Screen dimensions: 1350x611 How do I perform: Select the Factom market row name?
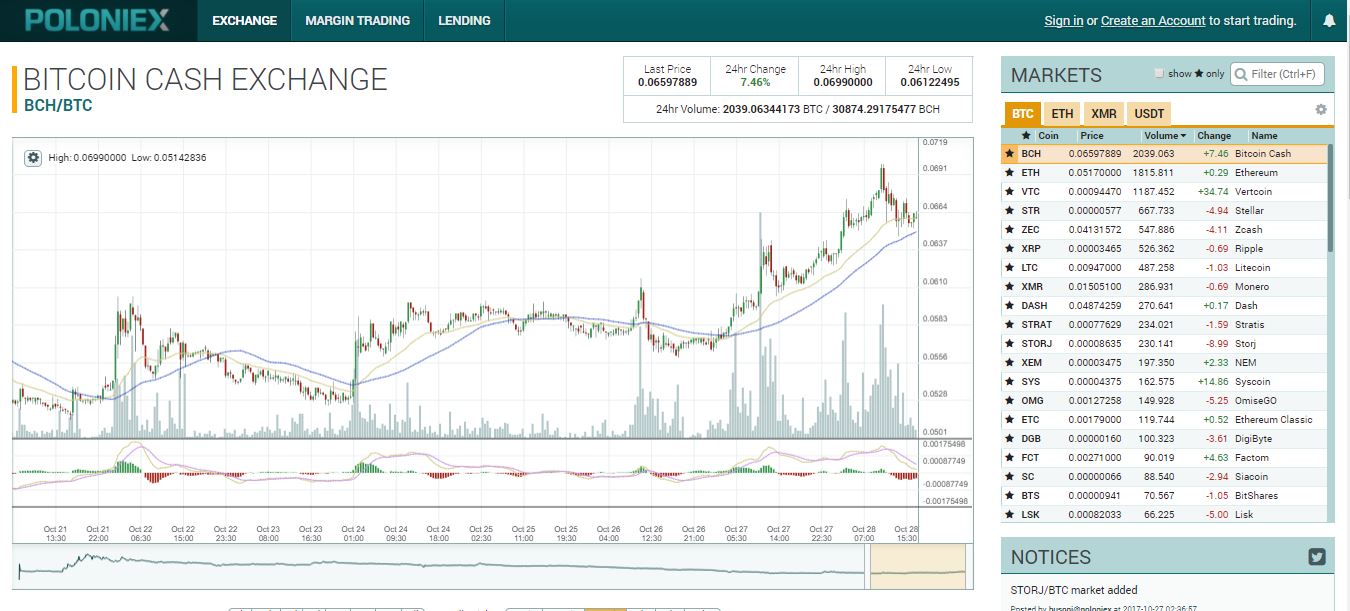point(1253,458)
